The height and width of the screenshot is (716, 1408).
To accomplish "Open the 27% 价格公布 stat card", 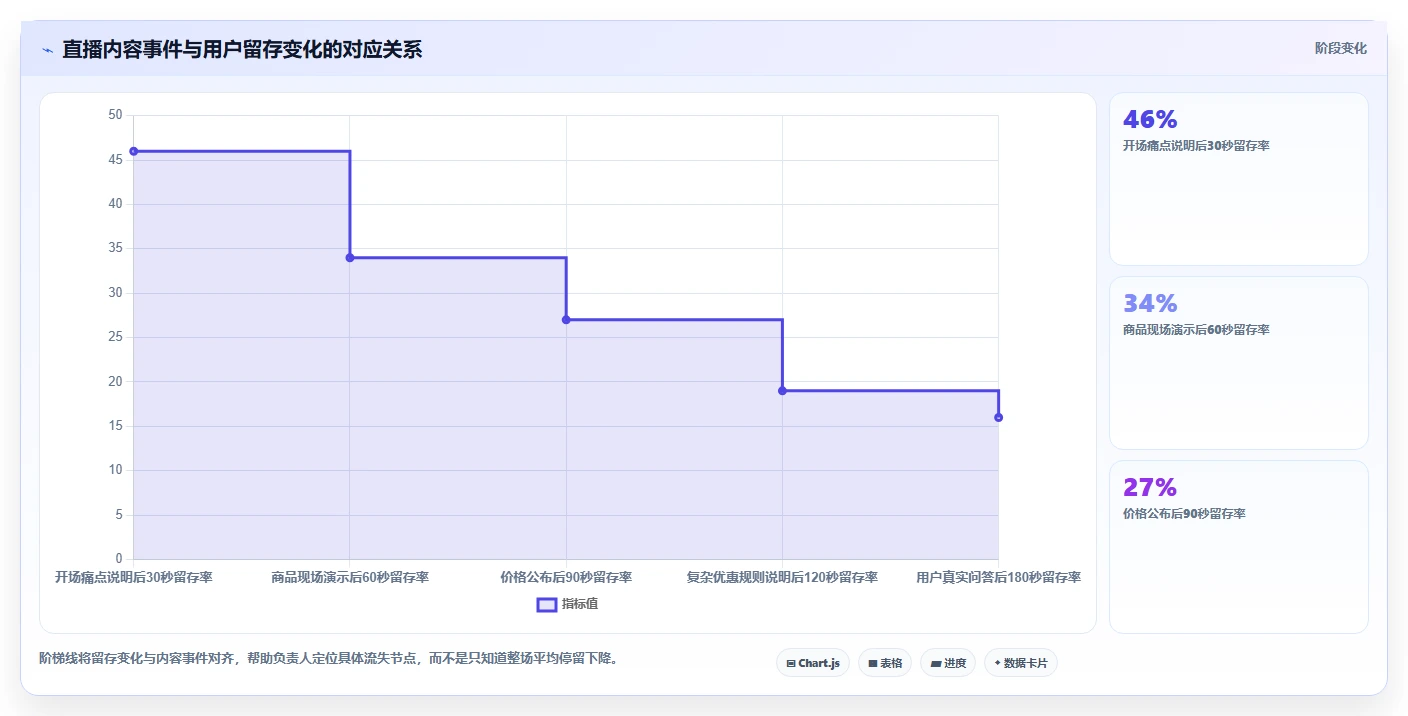I will coord(1239,547).
